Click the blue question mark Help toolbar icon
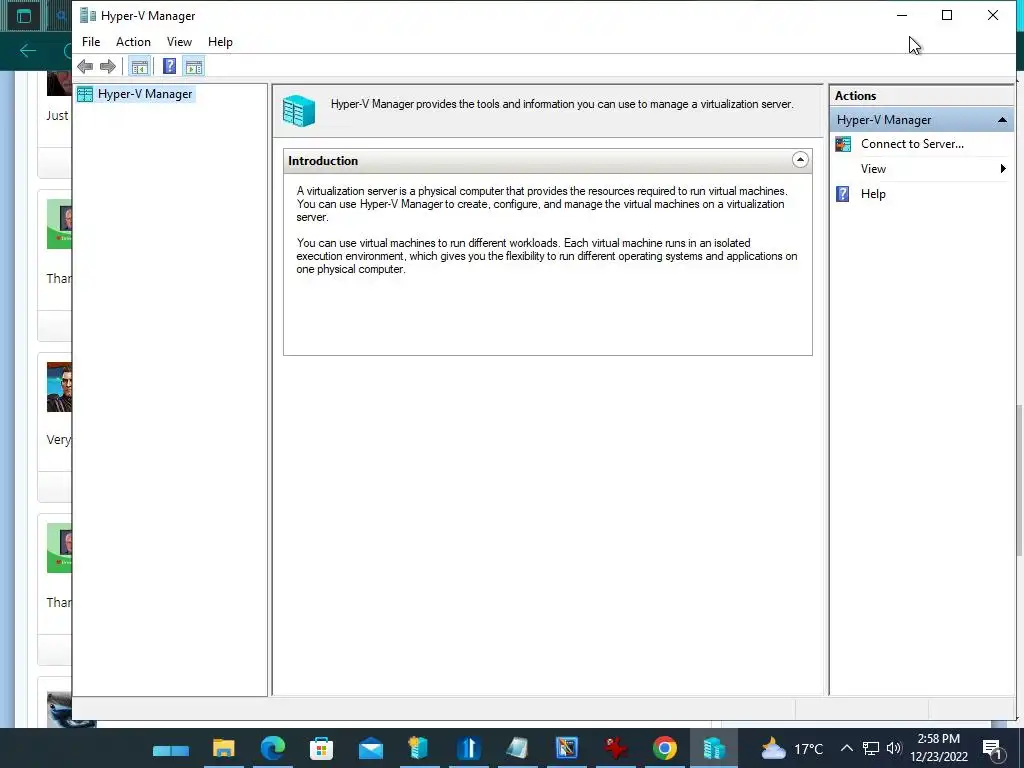 [x=169, y=66]
